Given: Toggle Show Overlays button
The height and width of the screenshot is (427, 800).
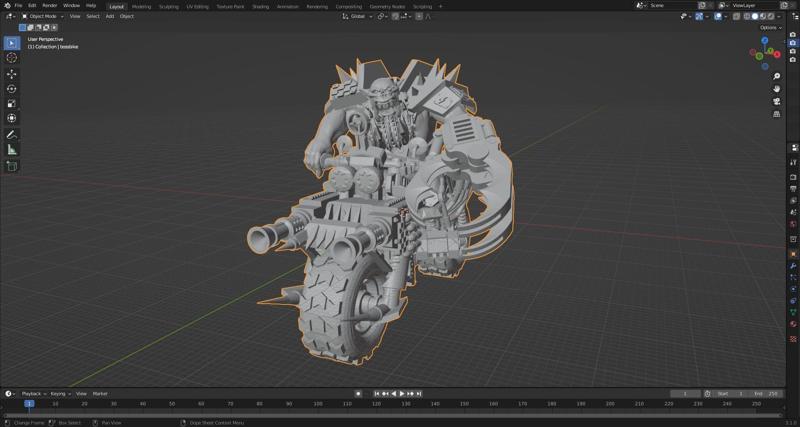Looking at the screenshot, I should (x=718, y=16).
